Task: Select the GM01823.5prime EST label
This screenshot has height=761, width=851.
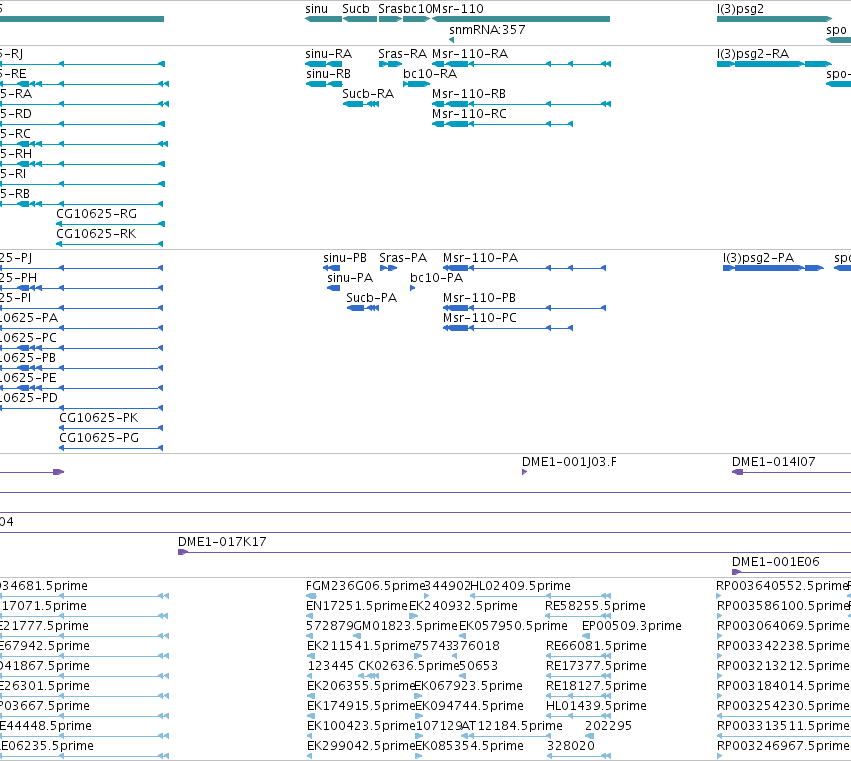Action: [x=406, y=626]
